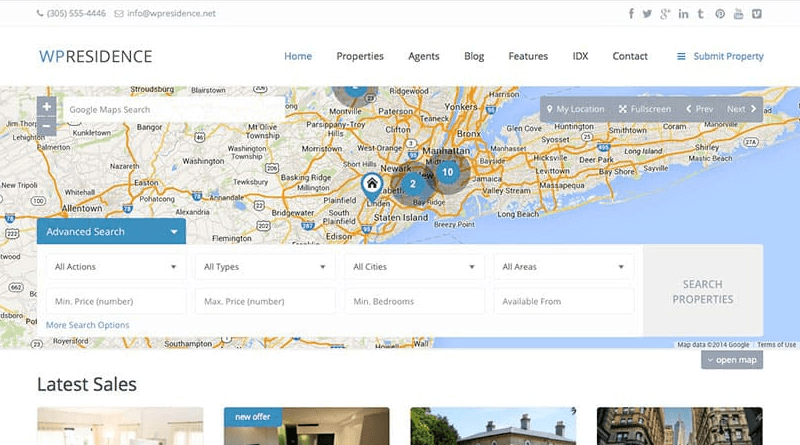Zoom out the map with minus button
The width and height of the screenshot is (800, 445).
(x=46, y=126)
